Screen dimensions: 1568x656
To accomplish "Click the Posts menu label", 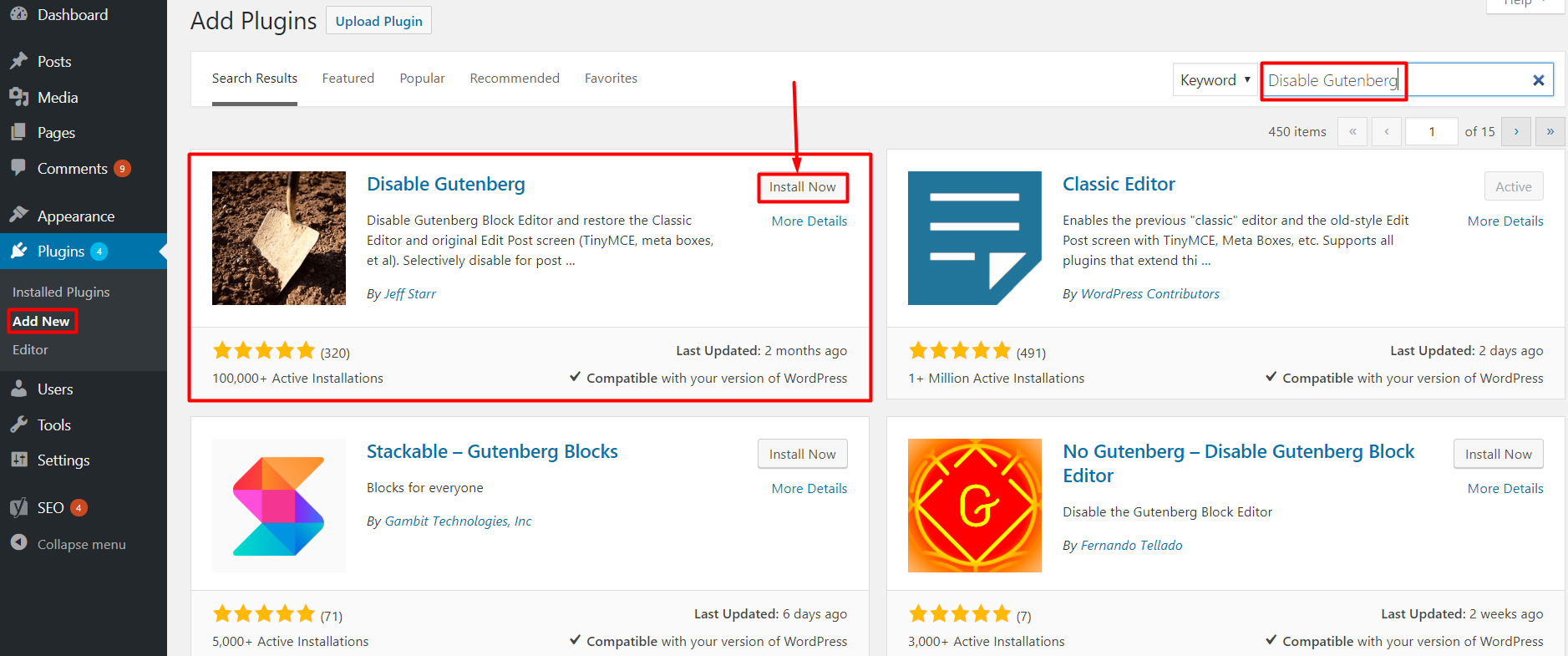I will [x=54, y=62].
